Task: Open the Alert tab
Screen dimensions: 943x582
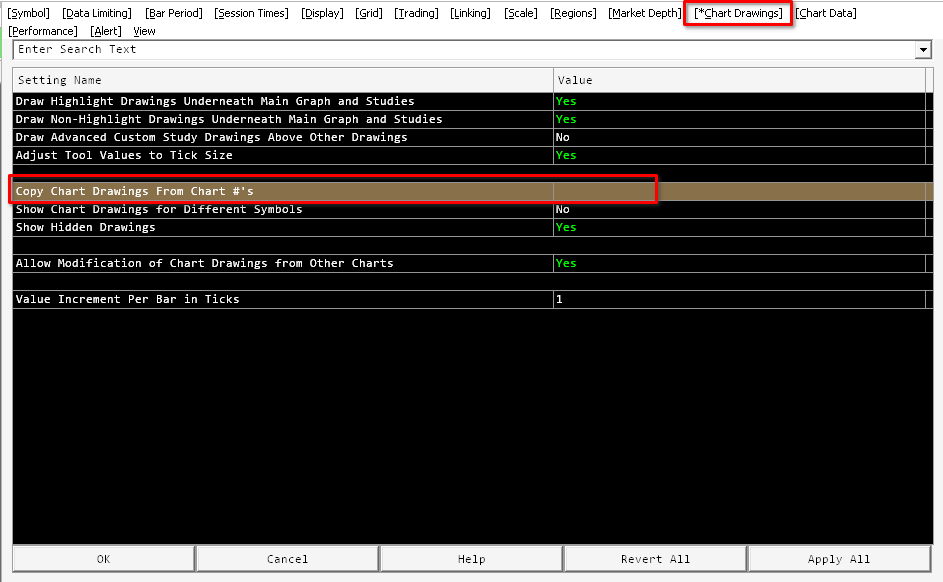Action: click(x=106, y=31)
